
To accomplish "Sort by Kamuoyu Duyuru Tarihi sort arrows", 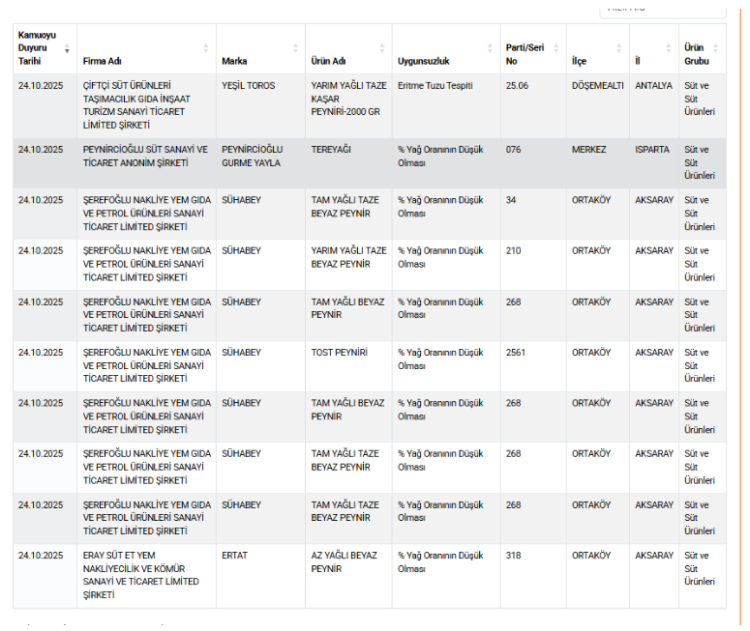I will [x=67, y=48].
